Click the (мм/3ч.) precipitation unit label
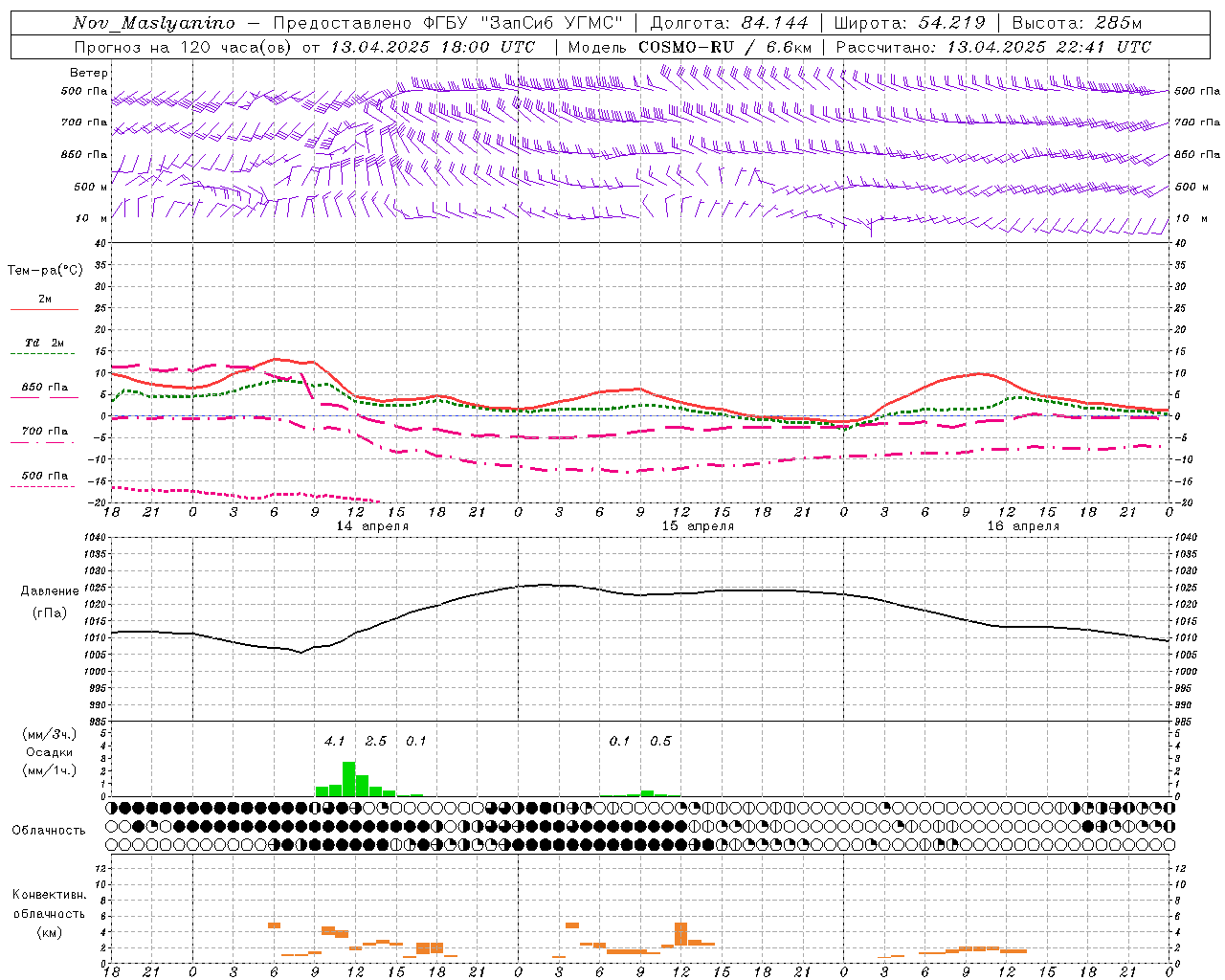Viewport: 1225px width, 980px height. coord(50,735)
